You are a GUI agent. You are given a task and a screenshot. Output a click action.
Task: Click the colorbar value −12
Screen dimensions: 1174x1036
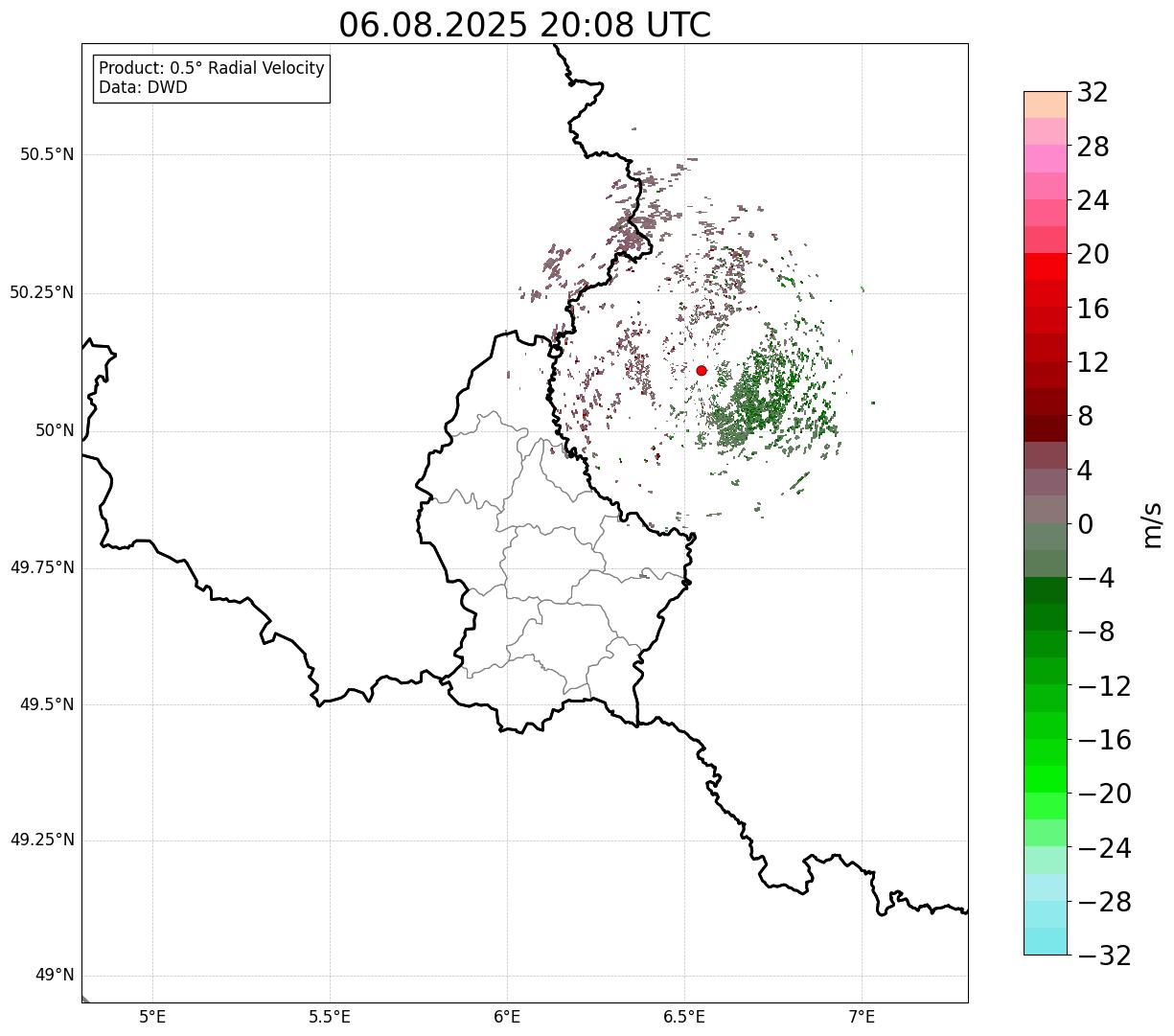1104,686
